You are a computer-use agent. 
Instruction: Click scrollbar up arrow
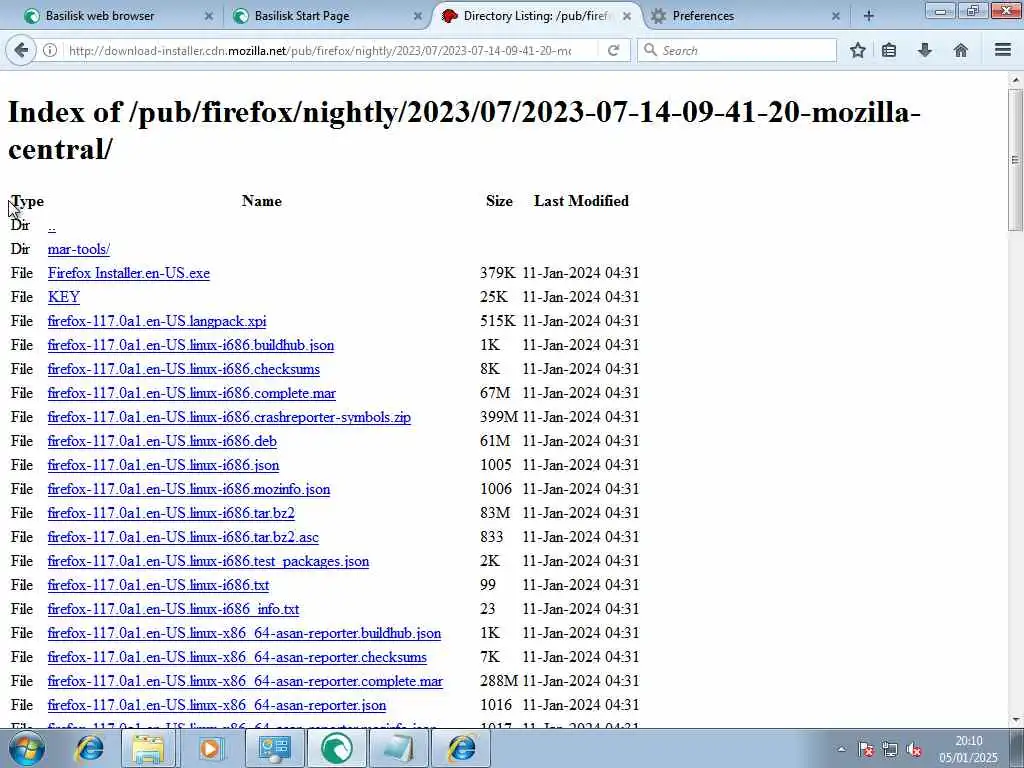tap(1015, 80)
